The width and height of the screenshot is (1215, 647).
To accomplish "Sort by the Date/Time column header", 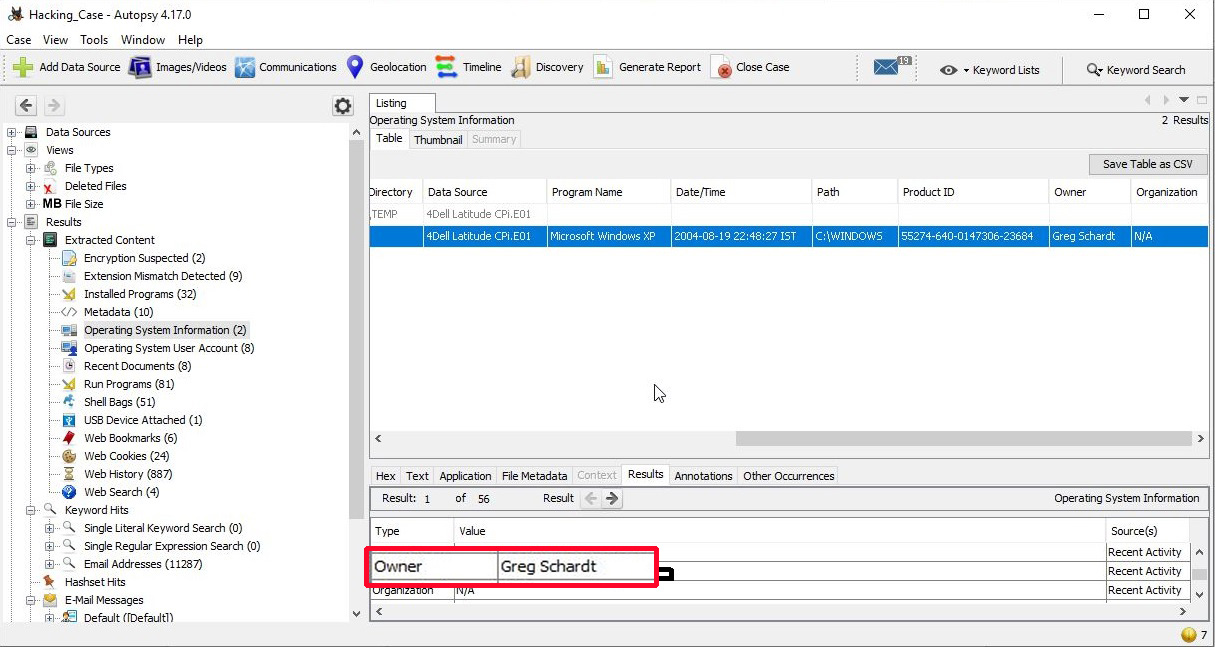I will click(740, 192).
